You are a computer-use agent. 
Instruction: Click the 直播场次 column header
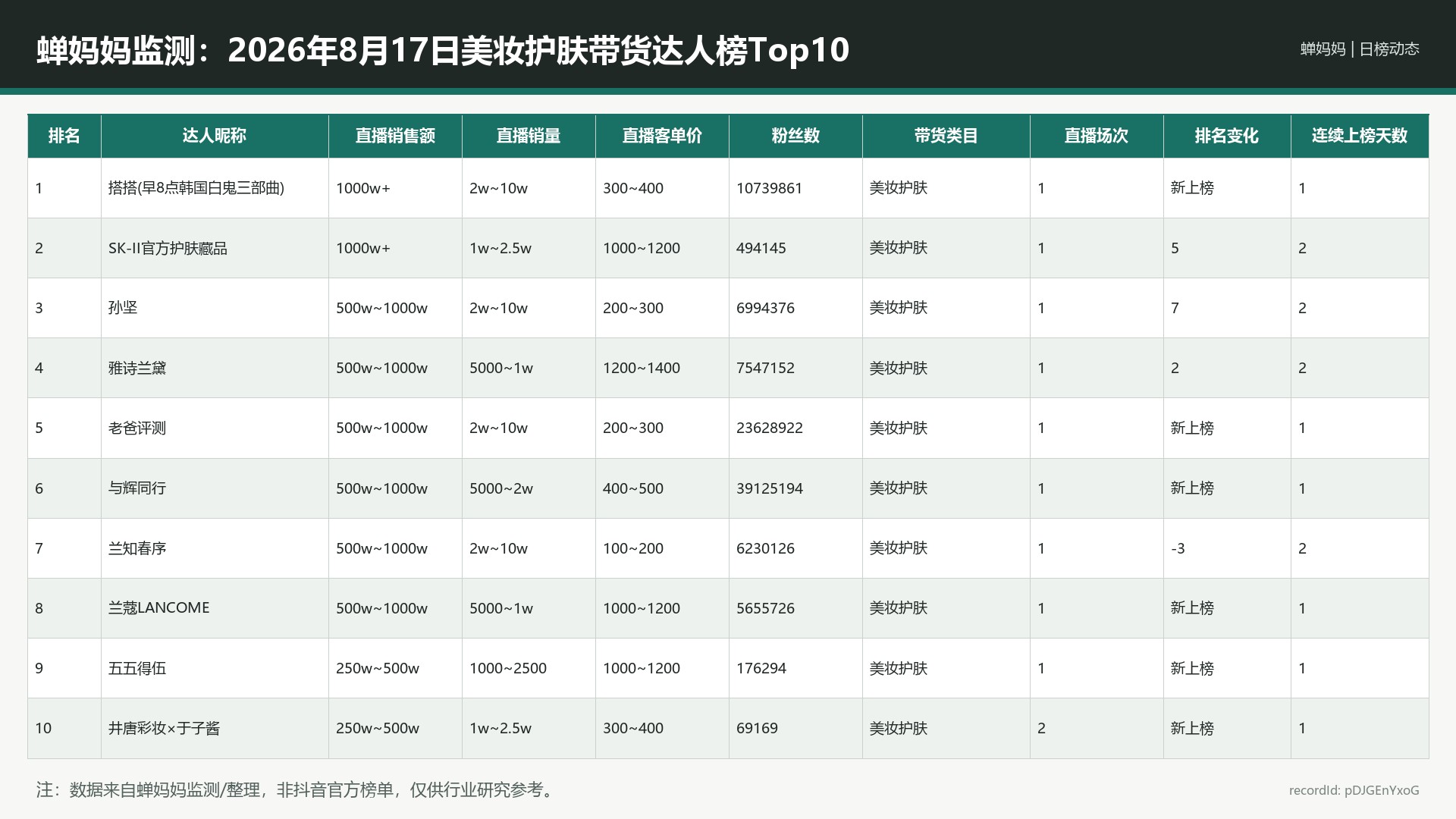point(1097,136)
